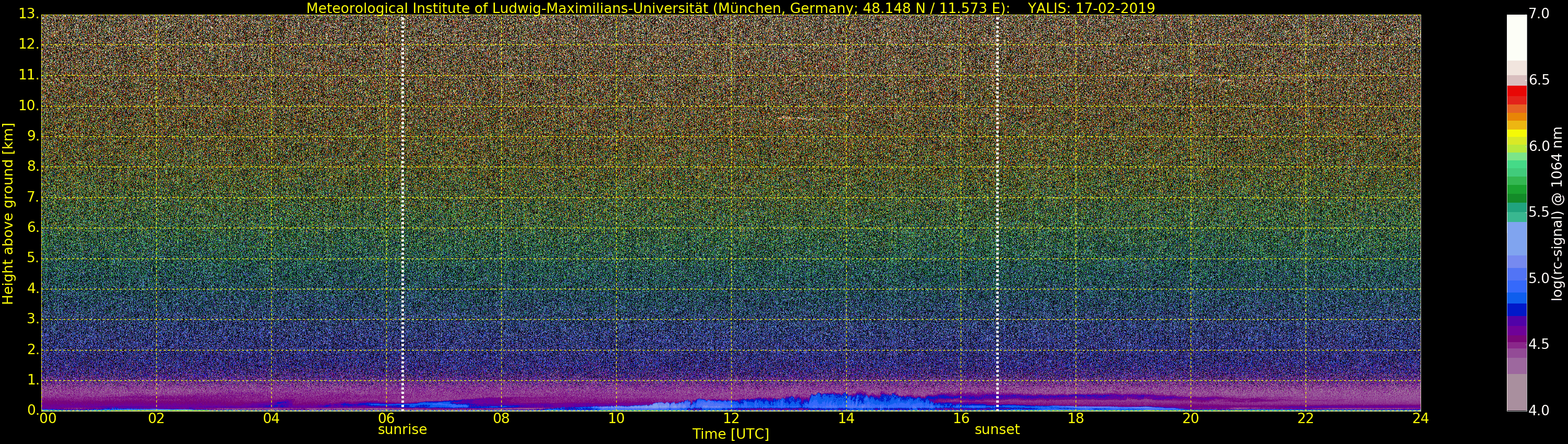This screenshot has width=1568, height=444.
Task: Click the sunset label under the time axis
Action: tap(997, 429)
